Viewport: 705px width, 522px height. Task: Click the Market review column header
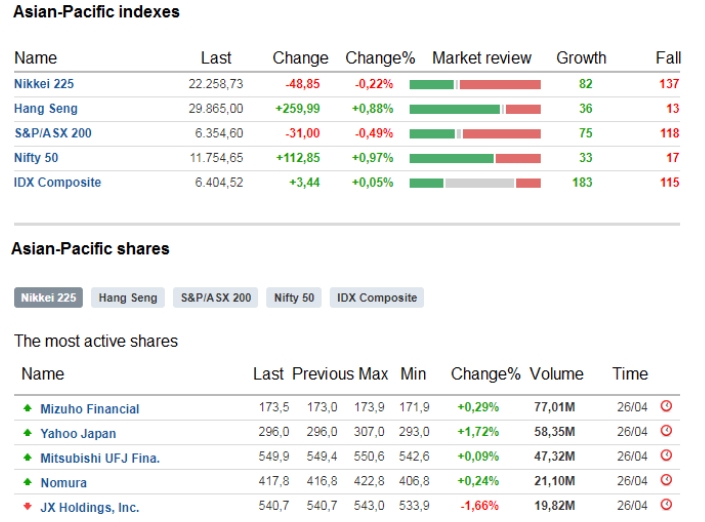click(482, 58)
